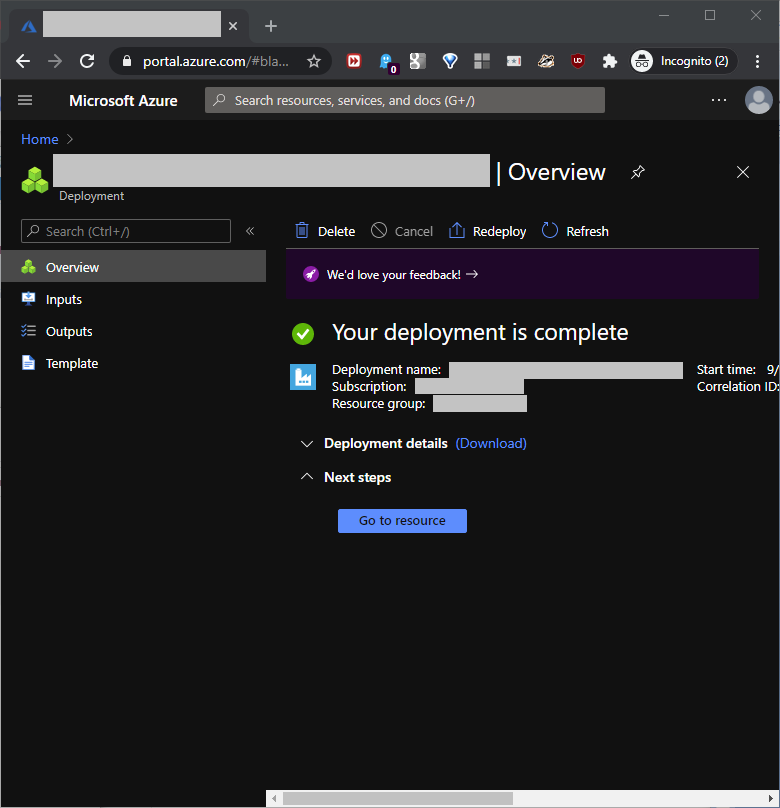This screenshot has width=780, height=808.
Task: Open the Azure portal hamburger menu
Action: tap(25, 100)
